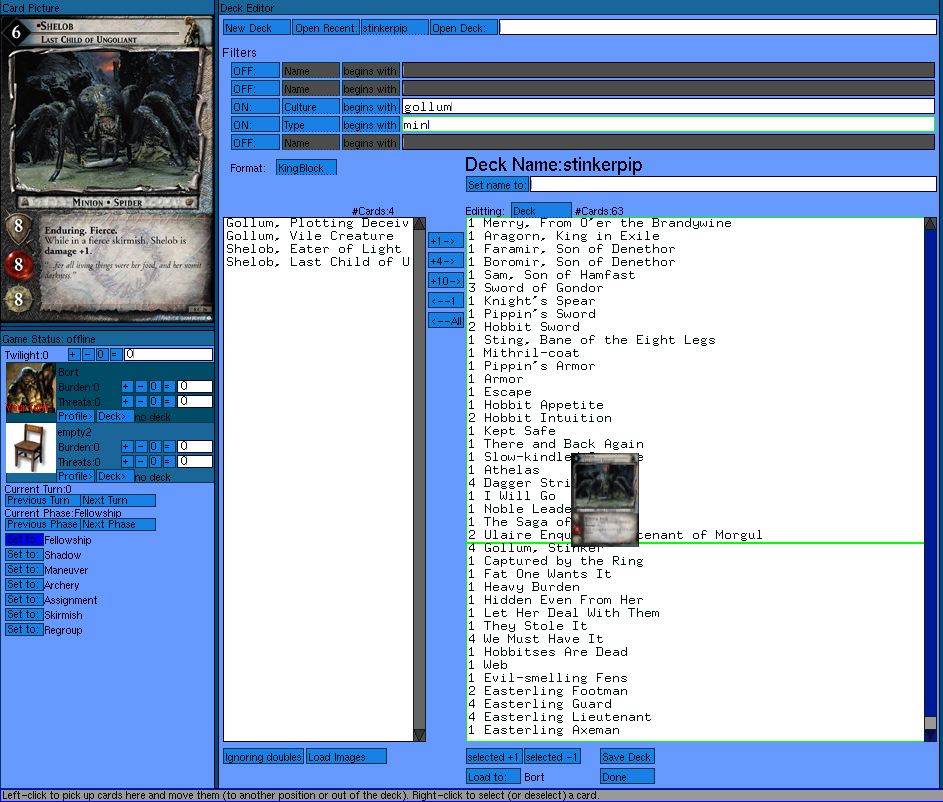The height and width of the screenshot is (802, 943).
Task: Click the large Shelob card picture
Action: [x=107, y=168]
